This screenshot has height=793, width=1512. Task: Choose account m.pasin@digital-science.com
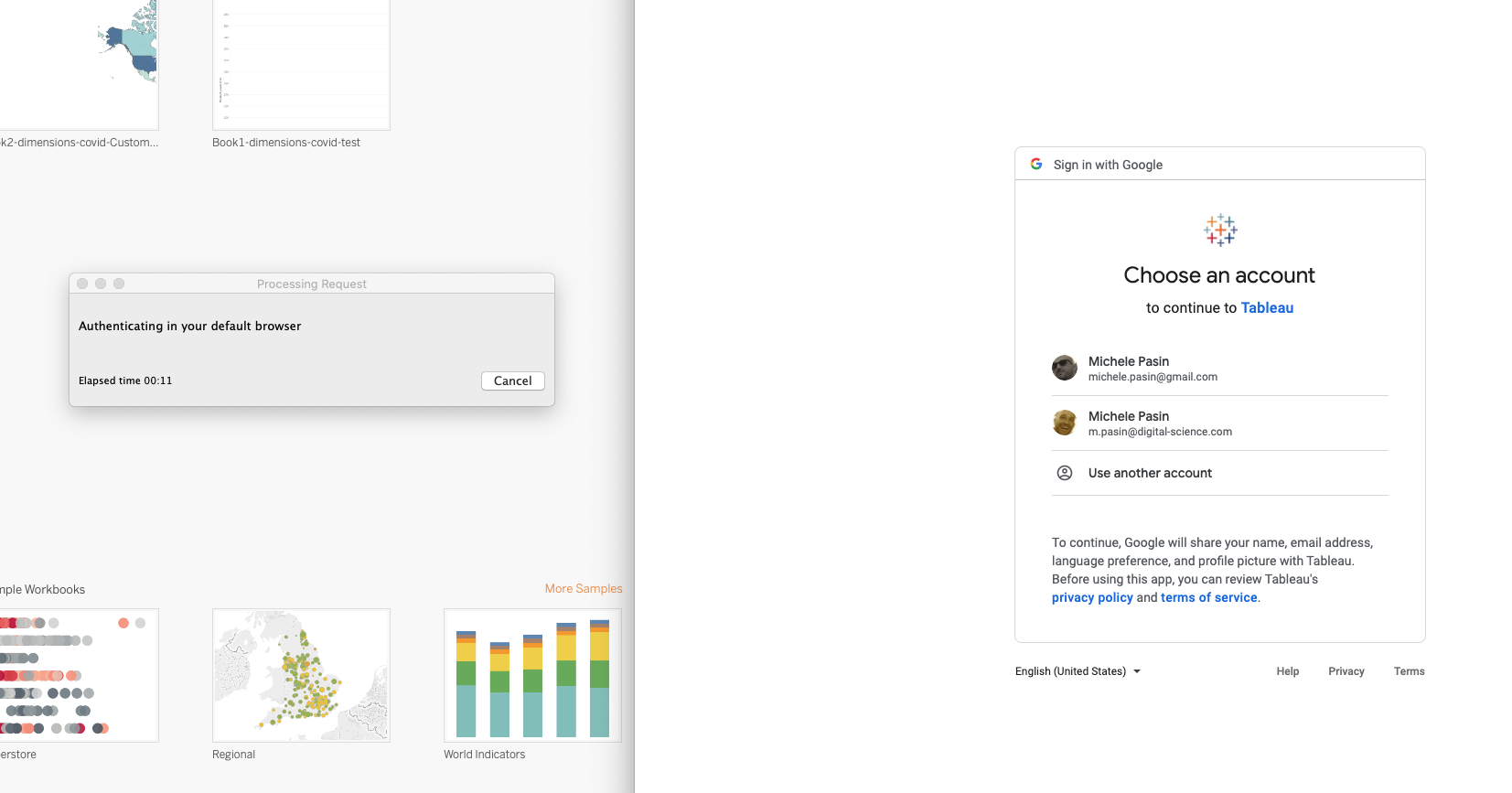pyautogui.click(x=1220, y=423)
